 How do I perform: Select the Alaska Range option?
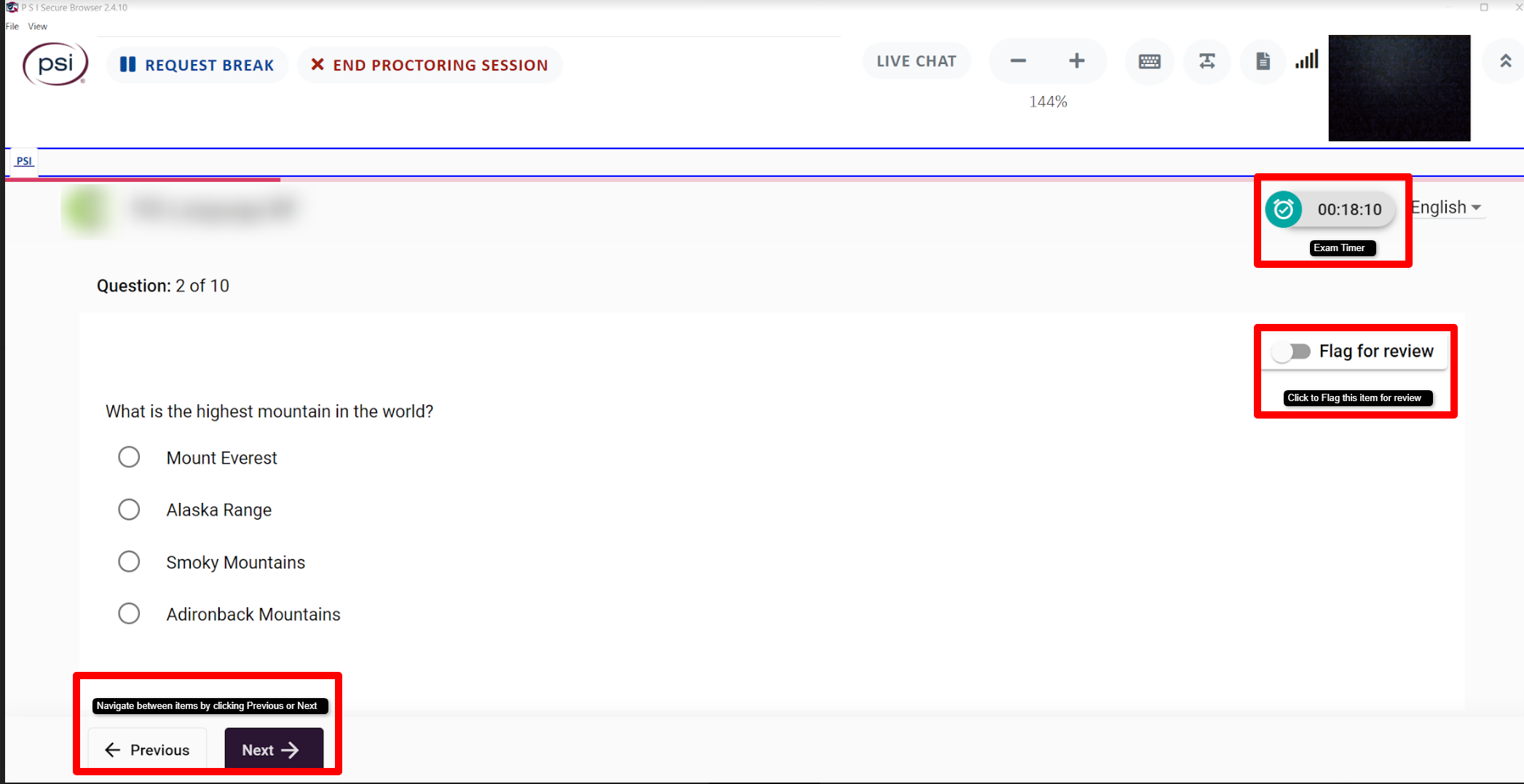pos(129,510)
